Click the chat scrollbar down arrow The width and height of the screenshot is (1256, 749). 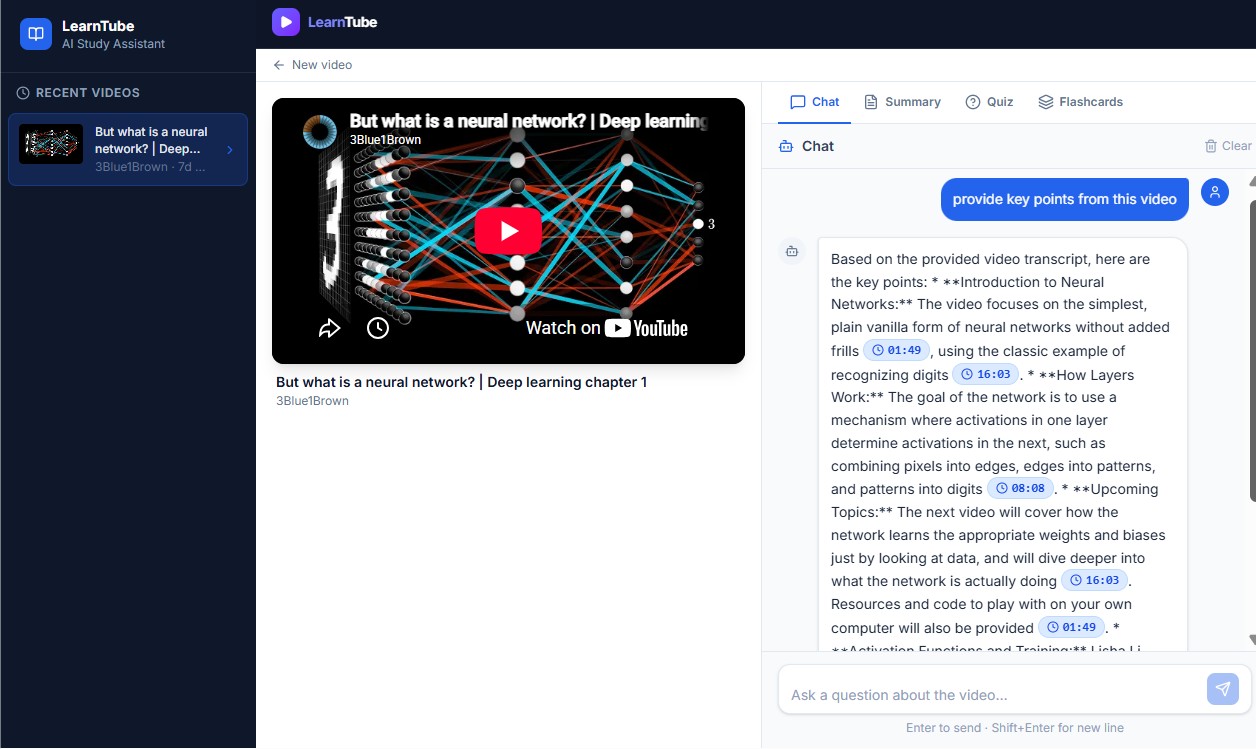[1252, 640]
